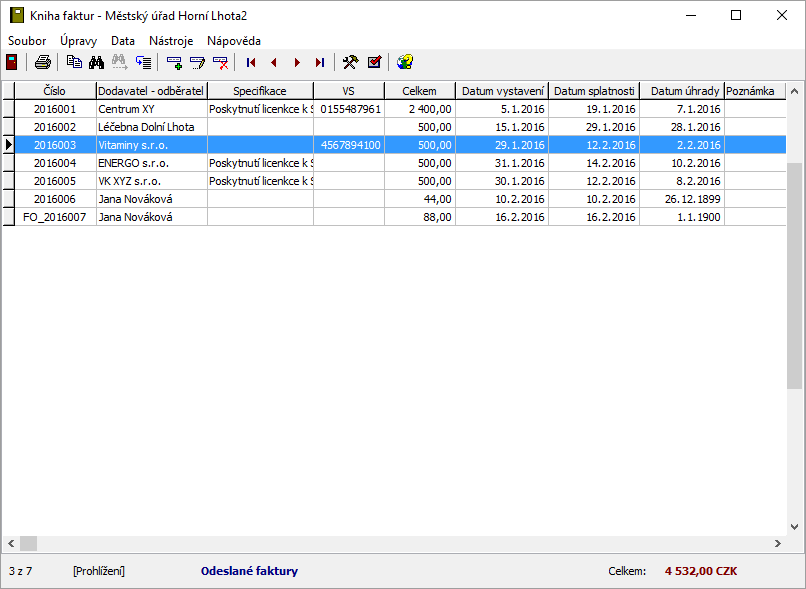Click the red door exit icon
Screen dimensions: 806x589
[12, 62]
